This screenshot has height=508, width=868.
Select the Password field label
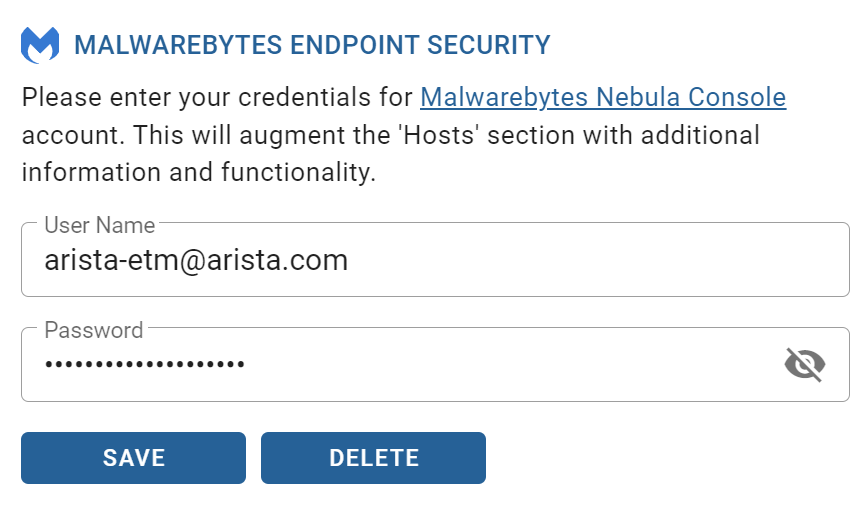point(94,330)
